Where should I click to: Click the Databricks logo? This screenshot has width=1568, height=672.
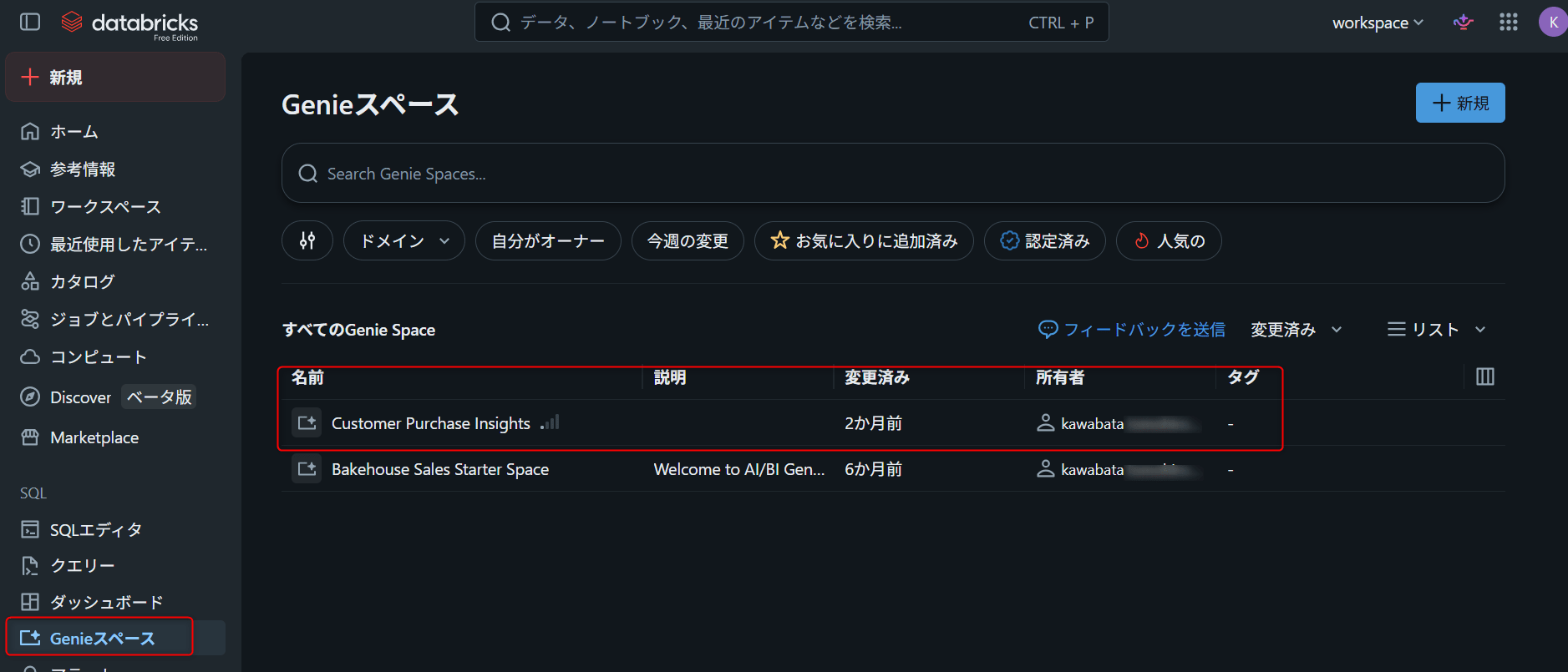pyautogui.click(x=129, y=23)
